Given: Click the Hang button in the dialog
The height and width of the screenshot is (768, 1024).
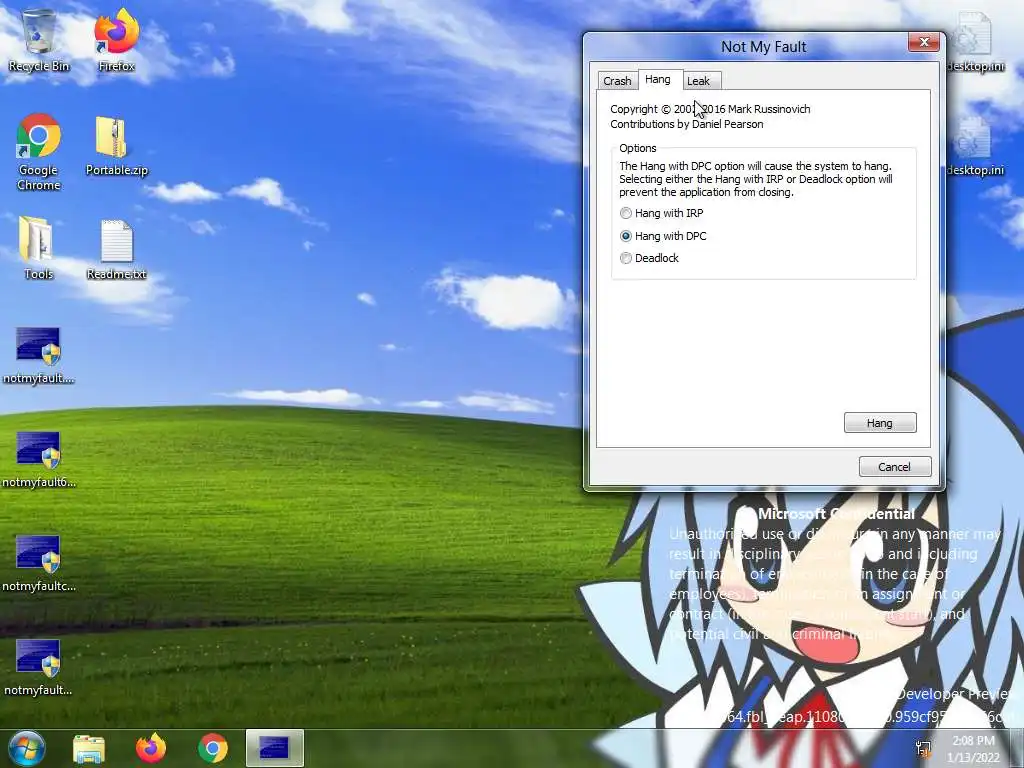Looking at the screenshot, I should [x=880, y=423].
